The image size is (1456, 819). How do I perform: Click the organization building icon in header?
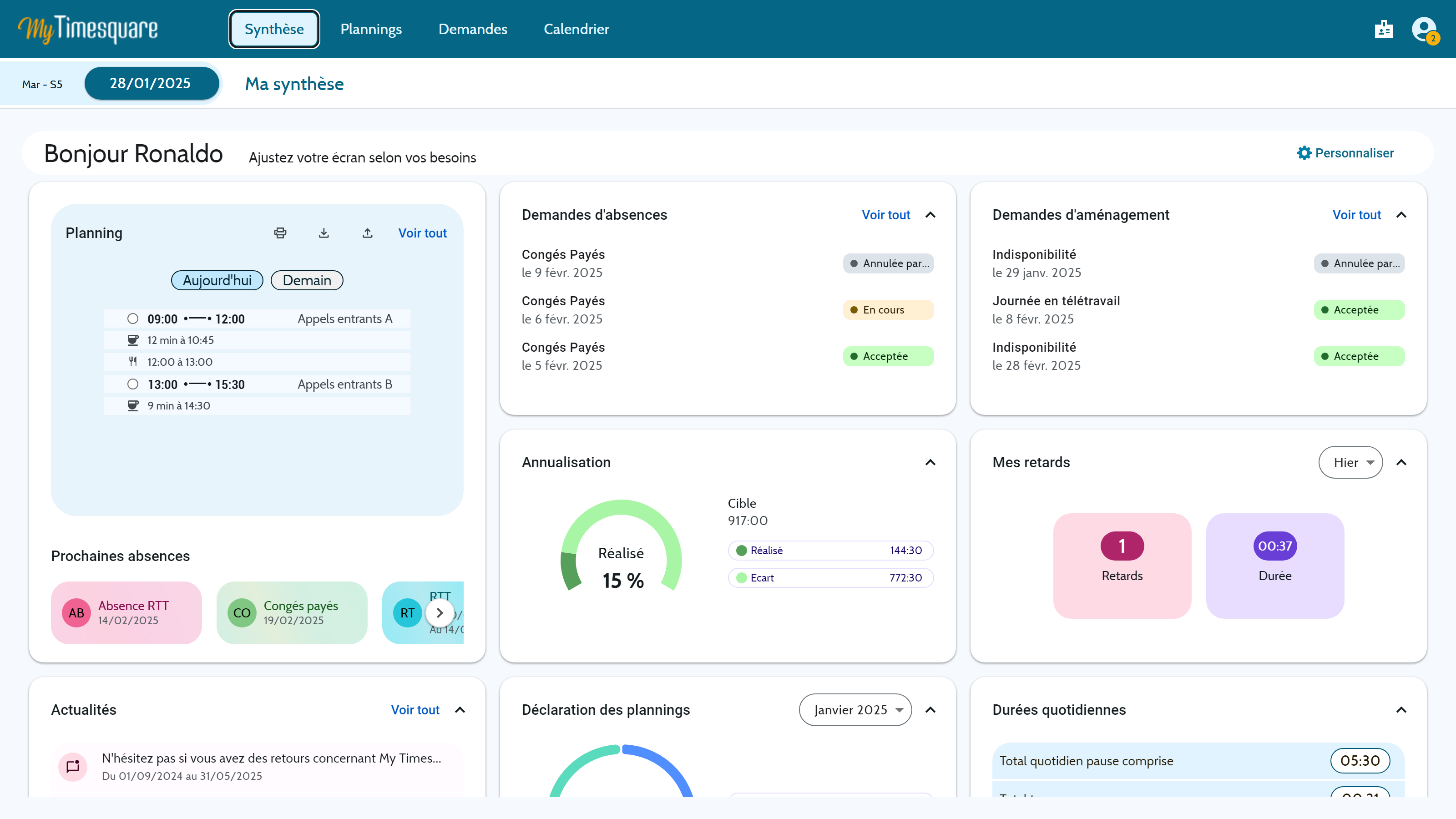(x=1384, y=29)
